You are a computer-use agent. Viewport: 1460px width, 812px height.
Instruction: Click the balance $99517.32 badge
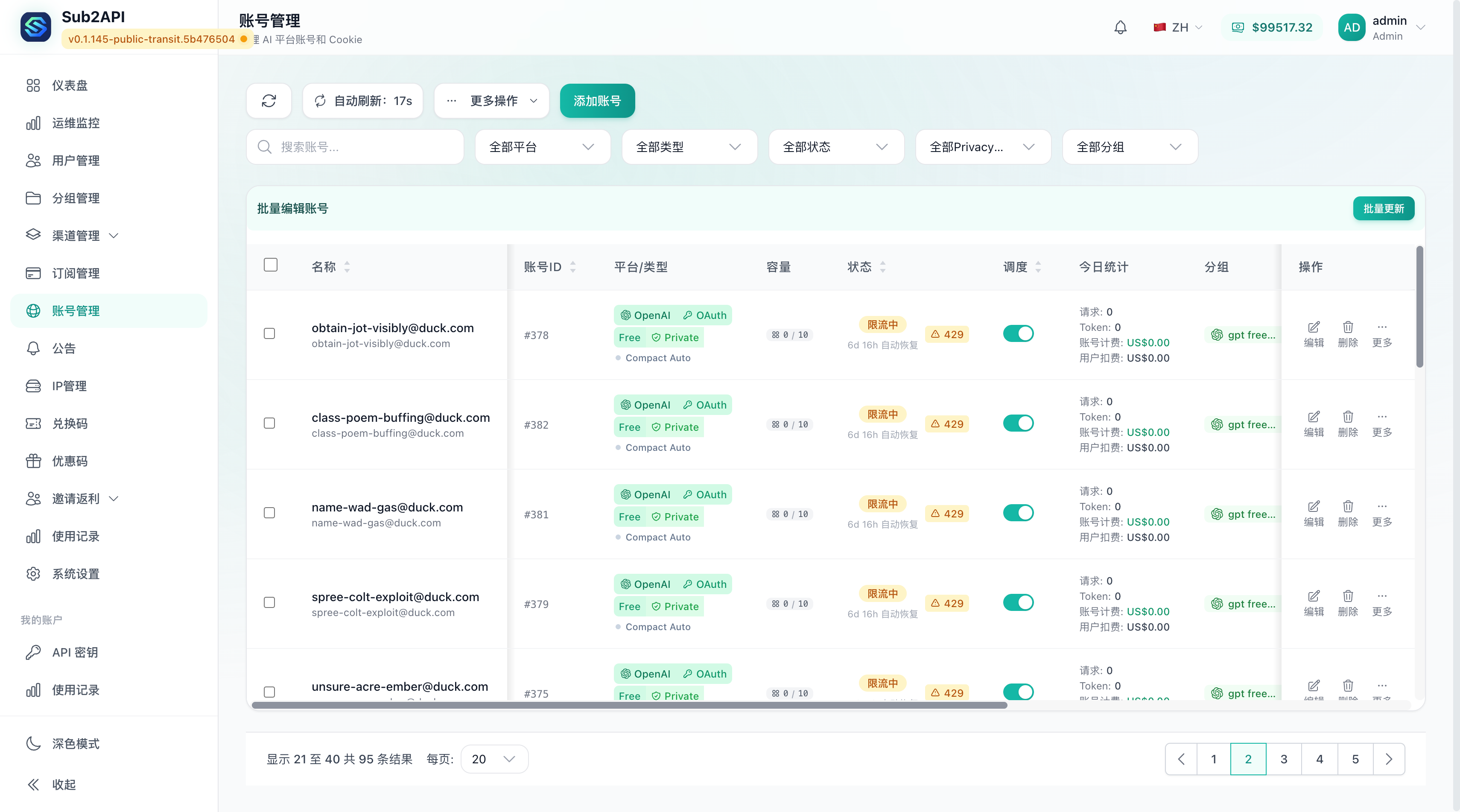click(1272, 27)
